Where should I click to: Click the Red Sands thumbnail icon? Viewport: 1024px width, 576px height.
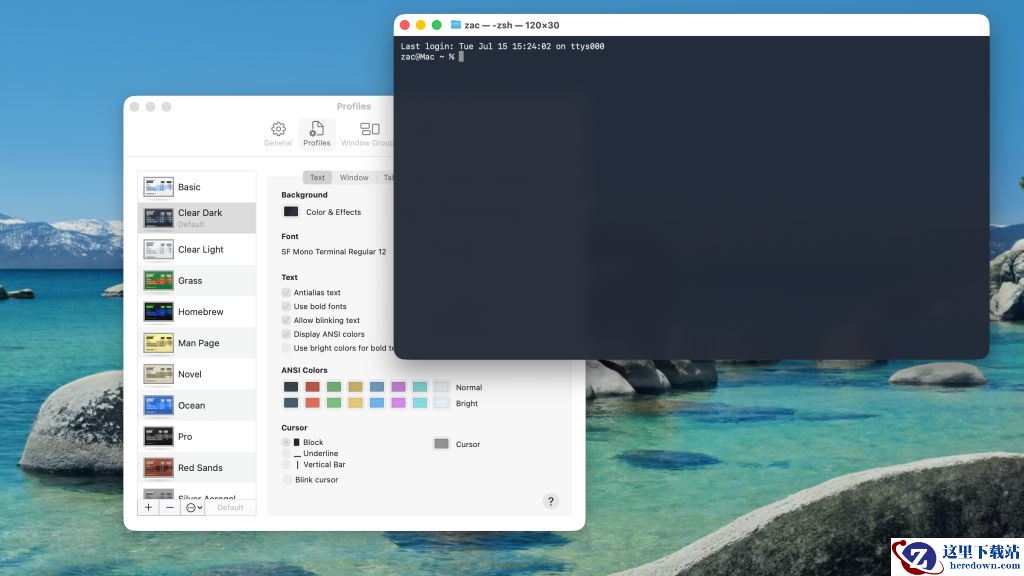(x=158, y=468)
